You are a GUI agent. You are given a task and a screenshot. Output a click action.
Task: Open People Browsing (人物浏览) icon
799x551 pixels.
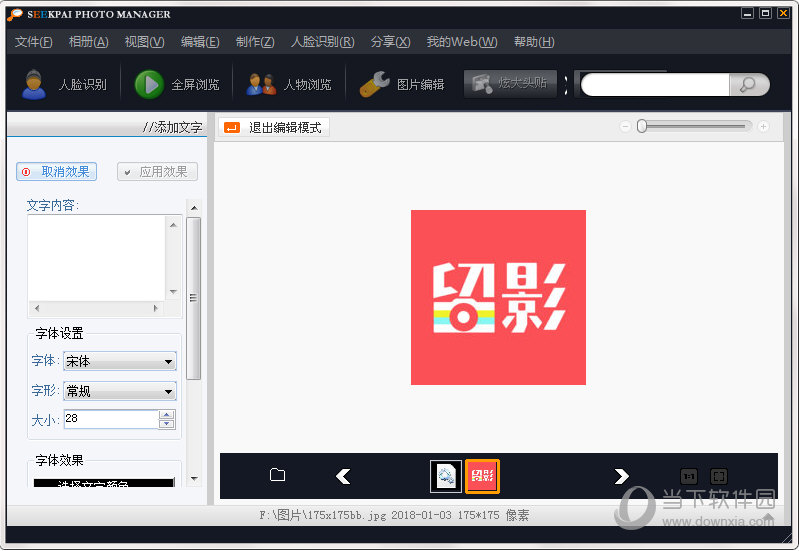tap(261, 84)
